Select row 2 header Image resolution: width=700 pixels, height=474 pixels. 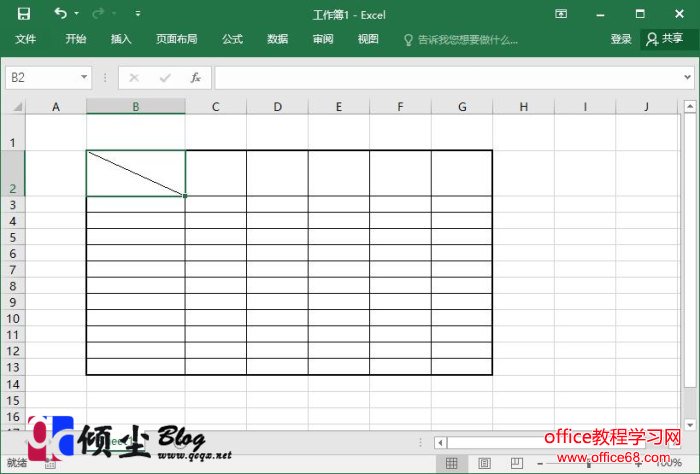click(x=13, y=173)
